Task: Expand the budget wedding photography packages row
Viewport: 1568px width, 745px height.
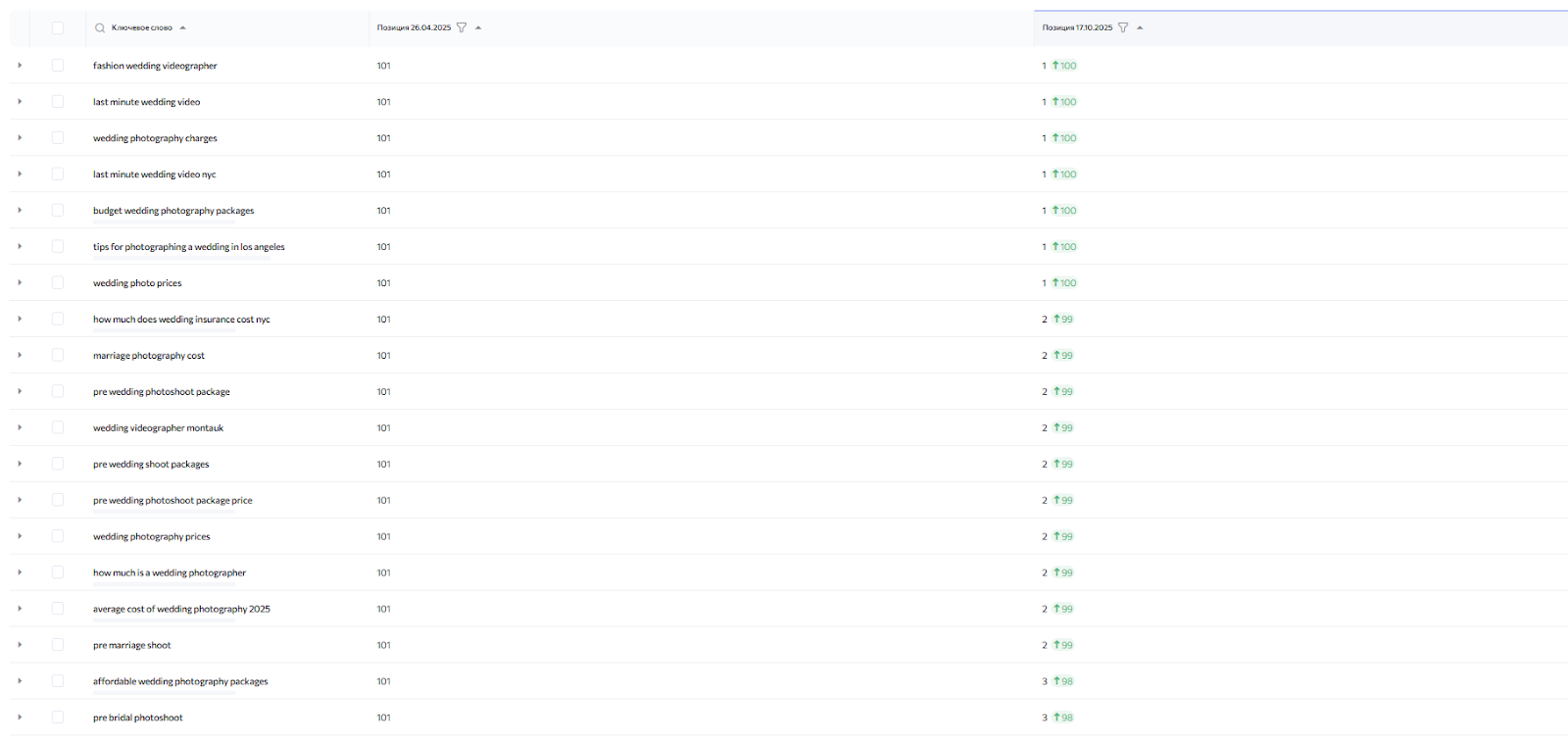Action: click(20, 211)
